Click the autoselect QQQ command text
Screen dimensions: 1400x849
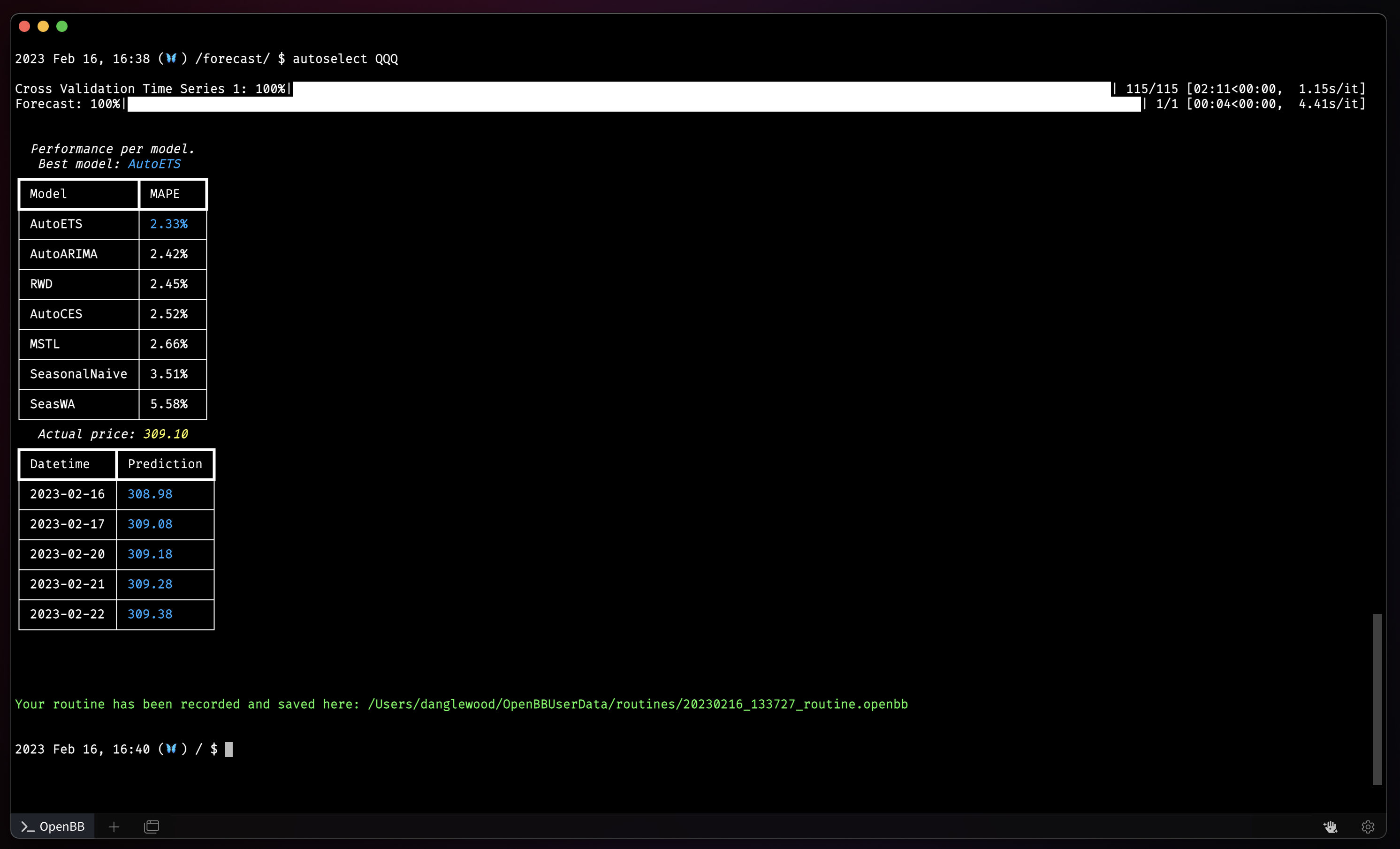pyautogui.click(x=345, y=59)
